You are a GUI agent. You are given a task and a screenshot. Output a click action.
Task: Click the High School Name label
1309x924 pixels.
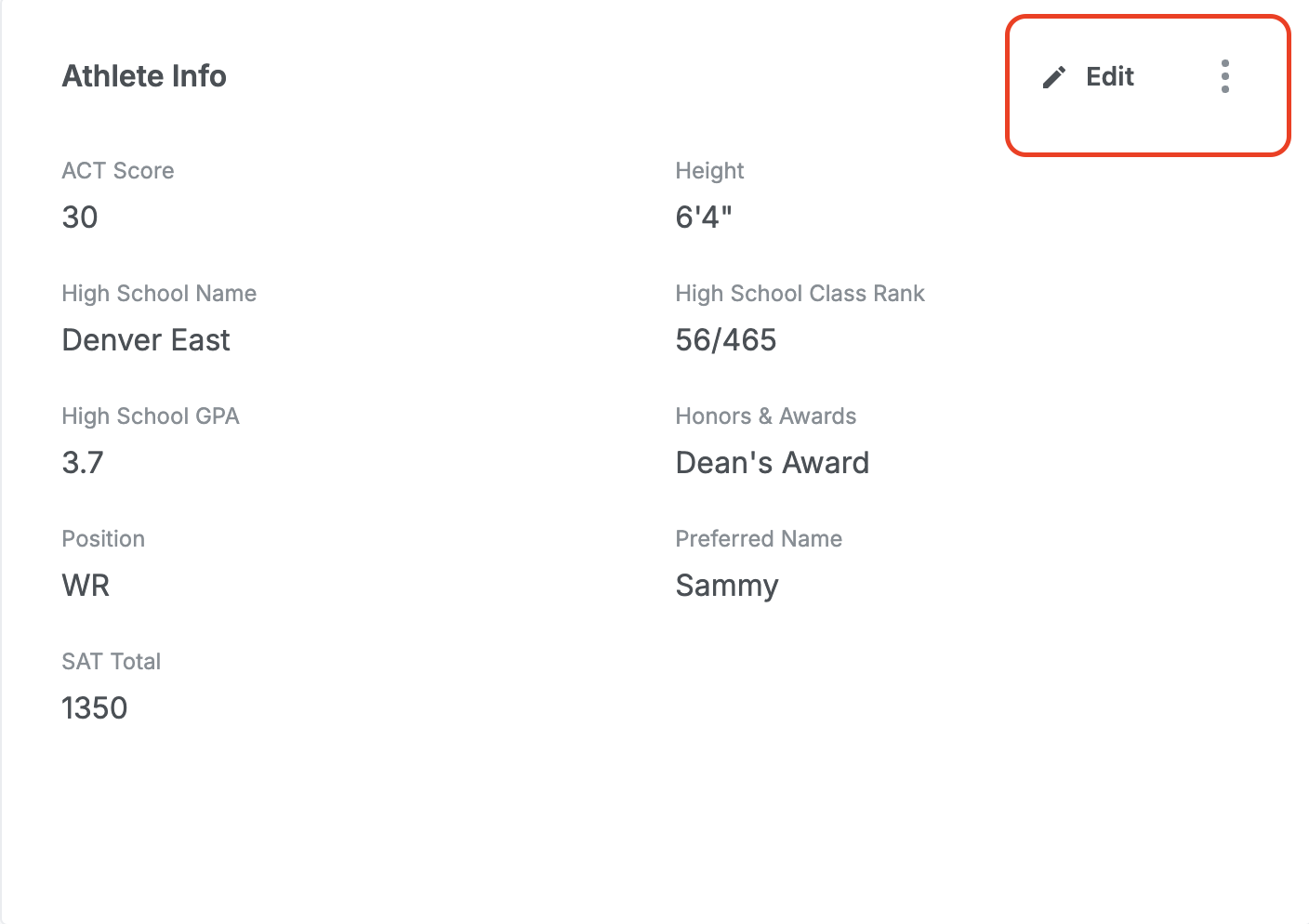click(159, 294)
